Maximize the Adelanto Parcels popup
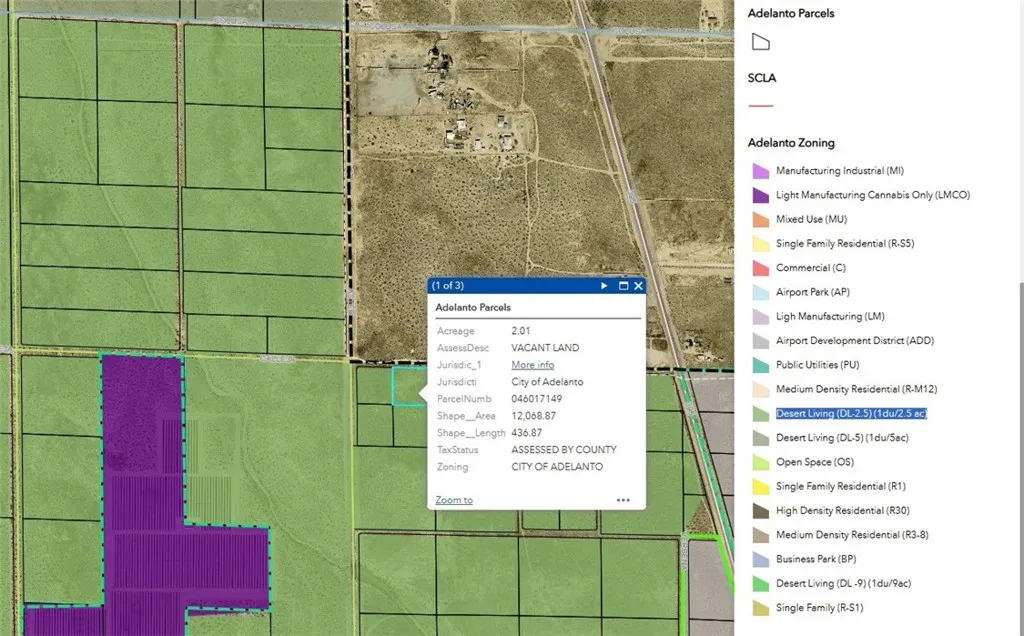Screen dimensions: 1024x636 pyautogui.click(x=623, y=286)
